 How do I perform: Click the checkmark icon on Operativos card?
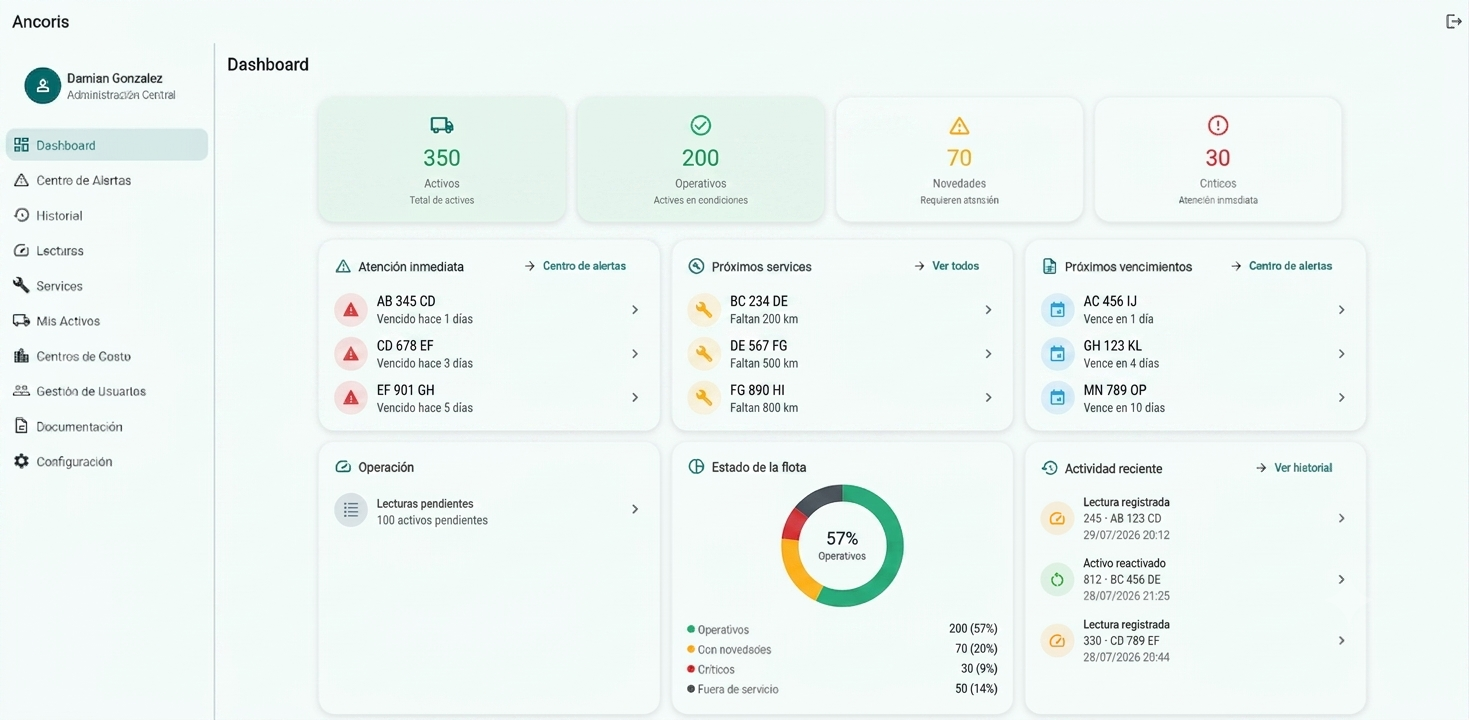pos(701,125)
